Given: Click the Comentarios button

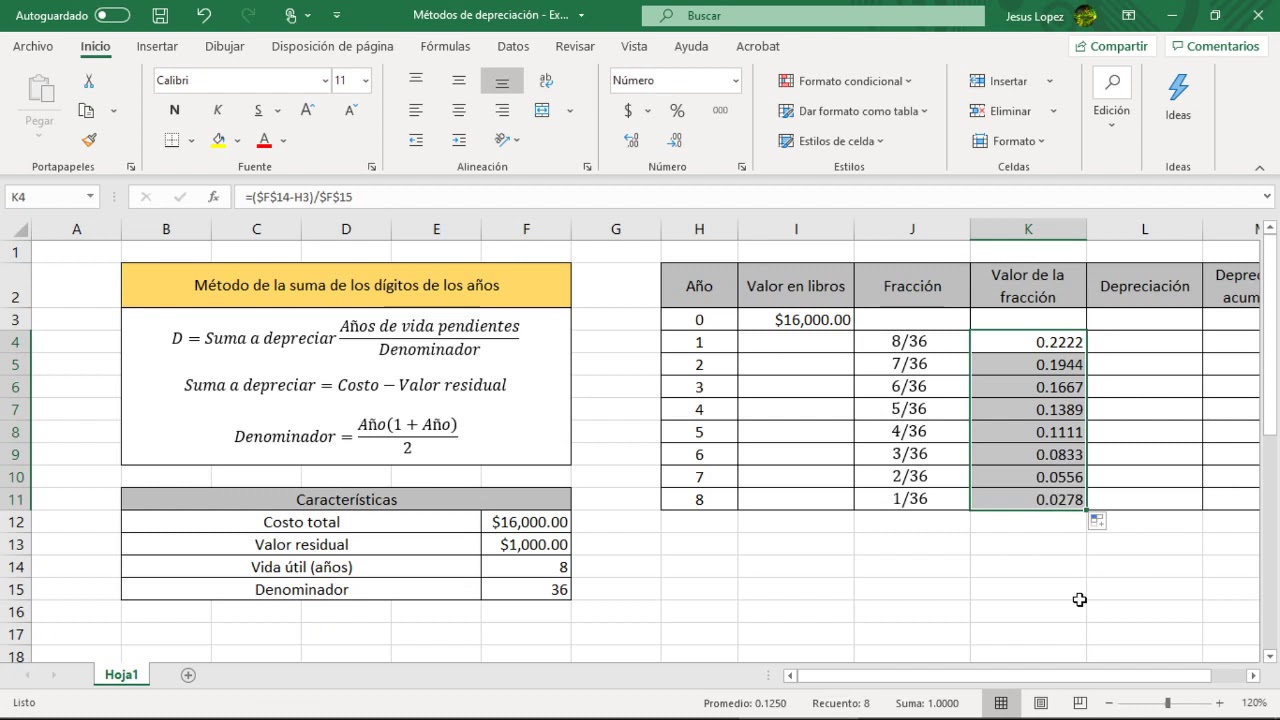Looking at the screenshot, I should coord(1216,46).
